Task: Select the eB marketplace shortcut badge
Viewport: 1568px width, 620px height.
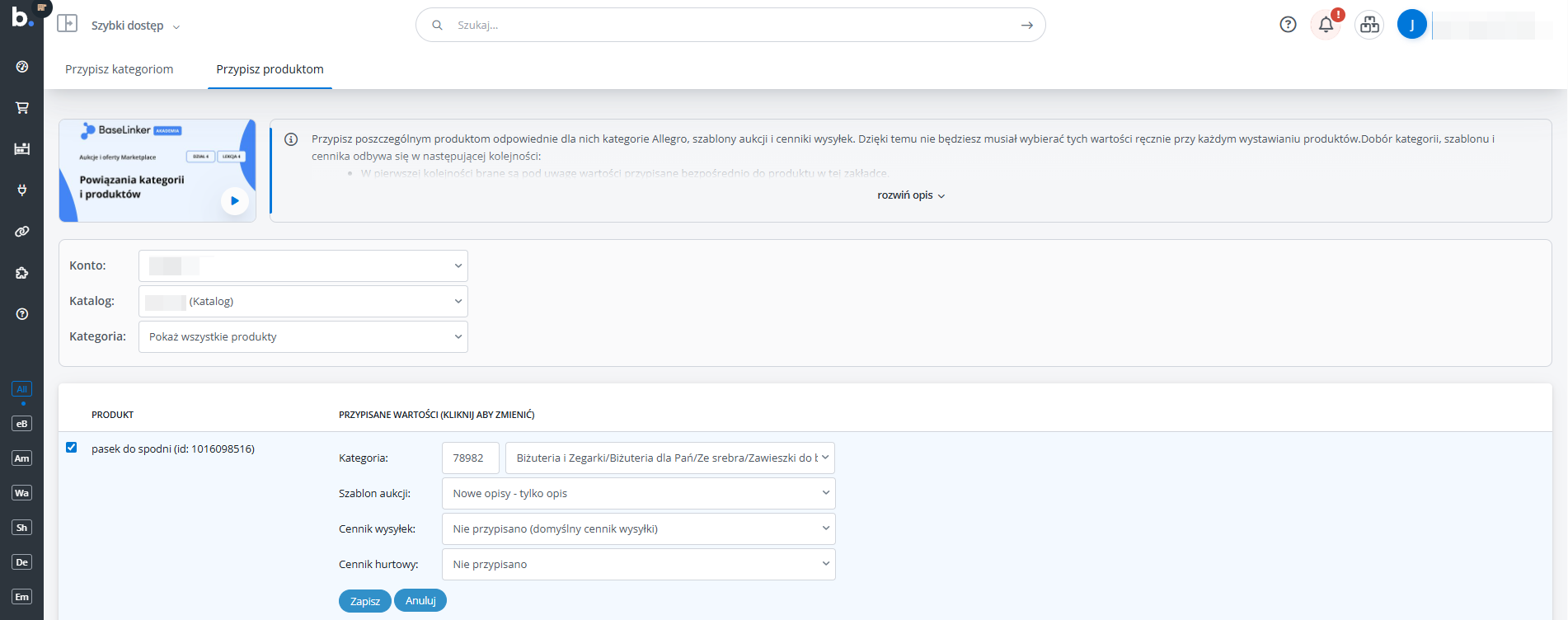Action: [22, 424]
